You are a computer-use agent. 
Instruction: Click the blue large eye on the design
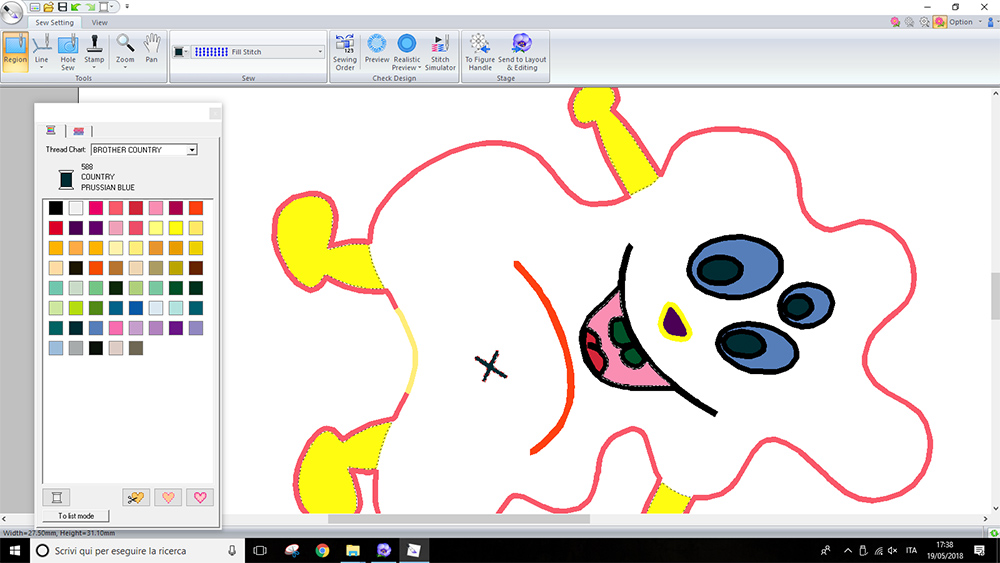pyautogui.click(x=735, y=267)
